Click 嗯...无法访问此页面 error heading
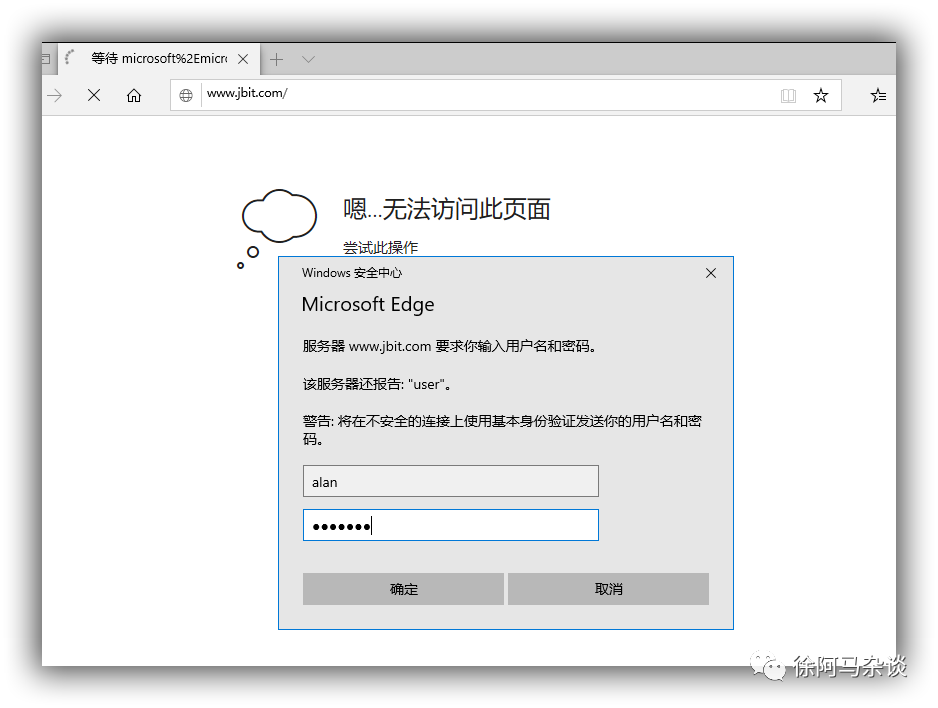This screenshot has width=938, height=708. click(x=447, y=209)
